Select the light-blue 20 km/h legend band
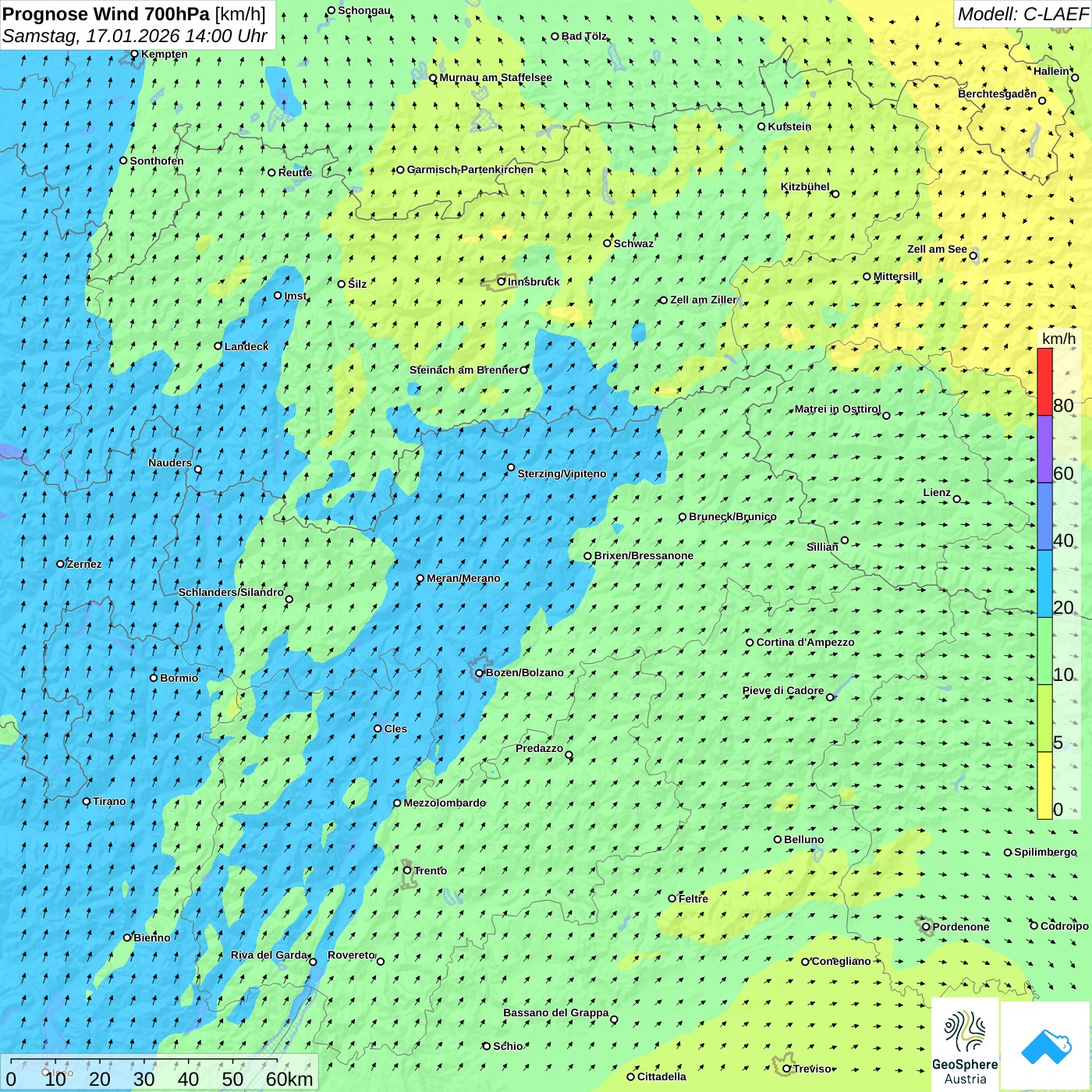Viewport: 1092px width, 1092px height. 1044,583
